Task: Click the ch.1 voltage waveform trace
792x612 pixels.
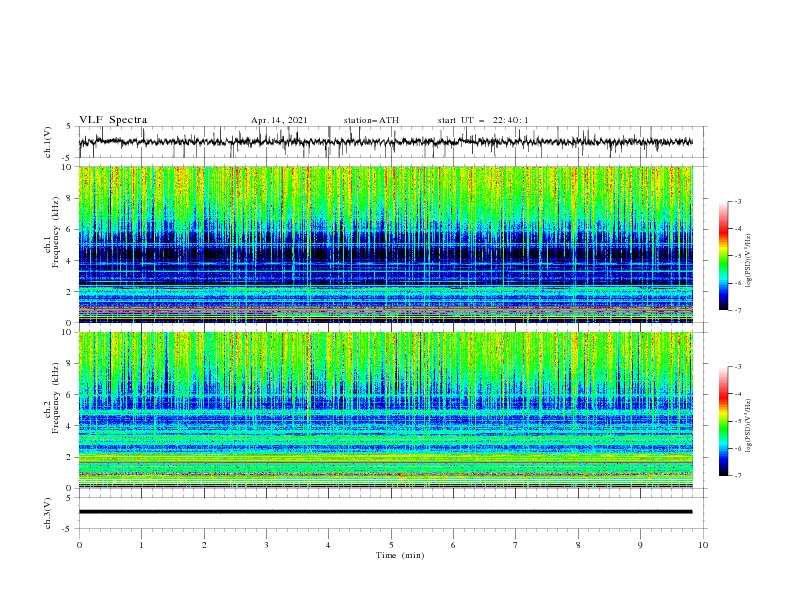Action: 385,142
